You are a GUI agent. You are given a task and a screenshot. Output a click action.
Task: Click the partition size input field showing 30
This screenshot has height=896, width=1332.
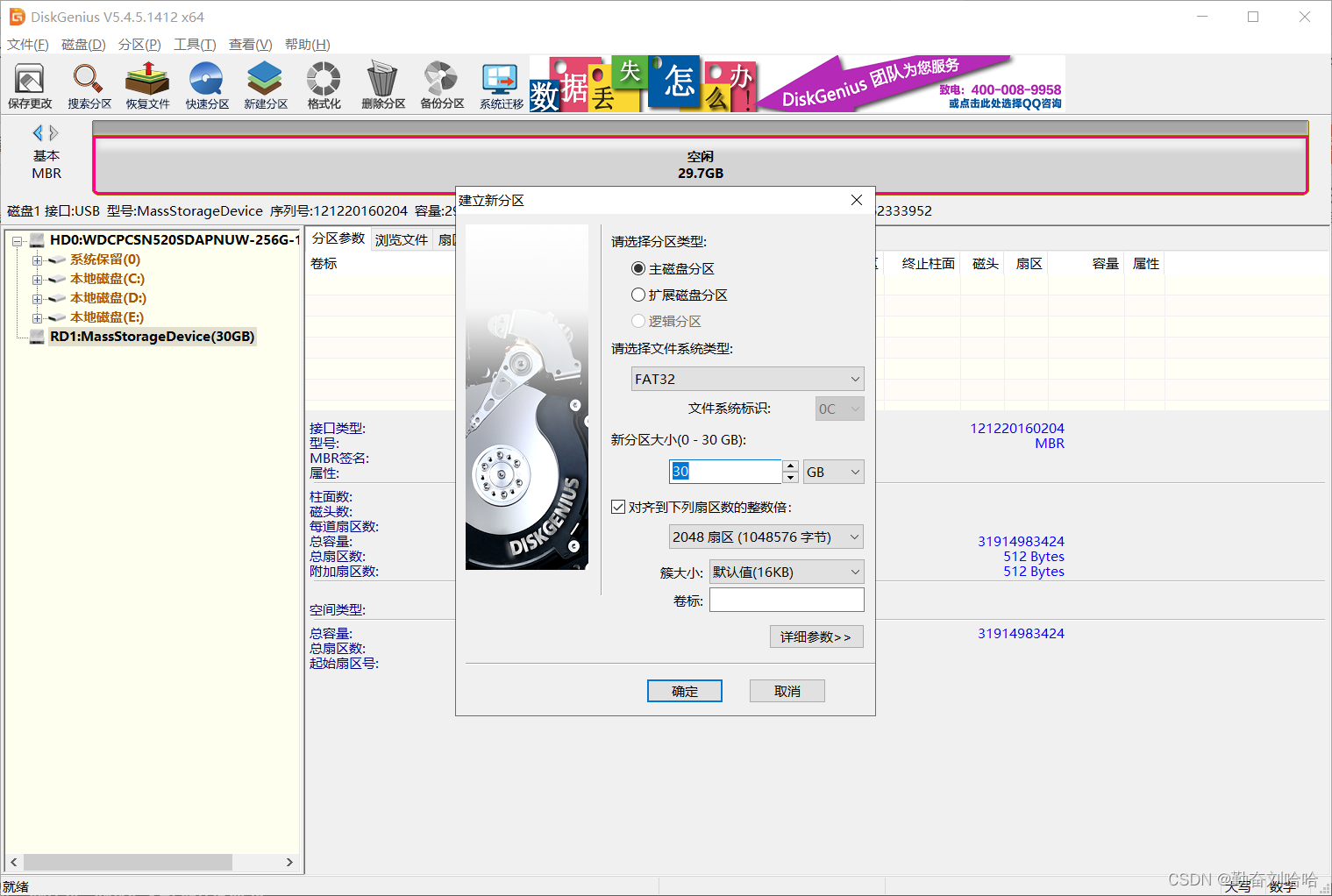(x=725, y=472)
